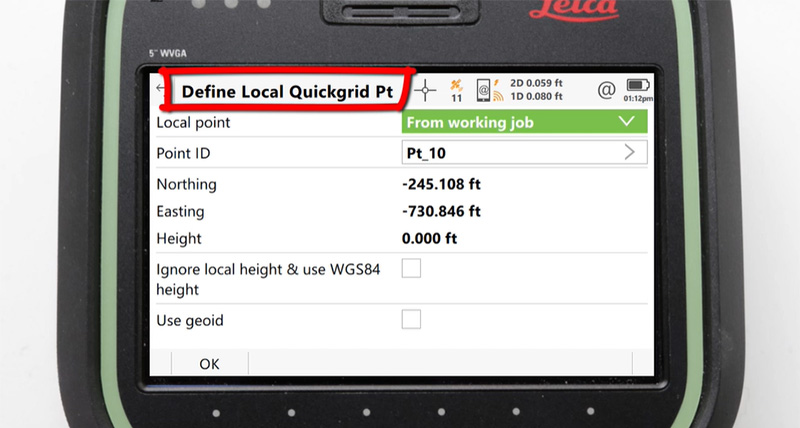Click the Easting value -730.846 ft
The image size is (800, 428).
(x=441, y=211)
